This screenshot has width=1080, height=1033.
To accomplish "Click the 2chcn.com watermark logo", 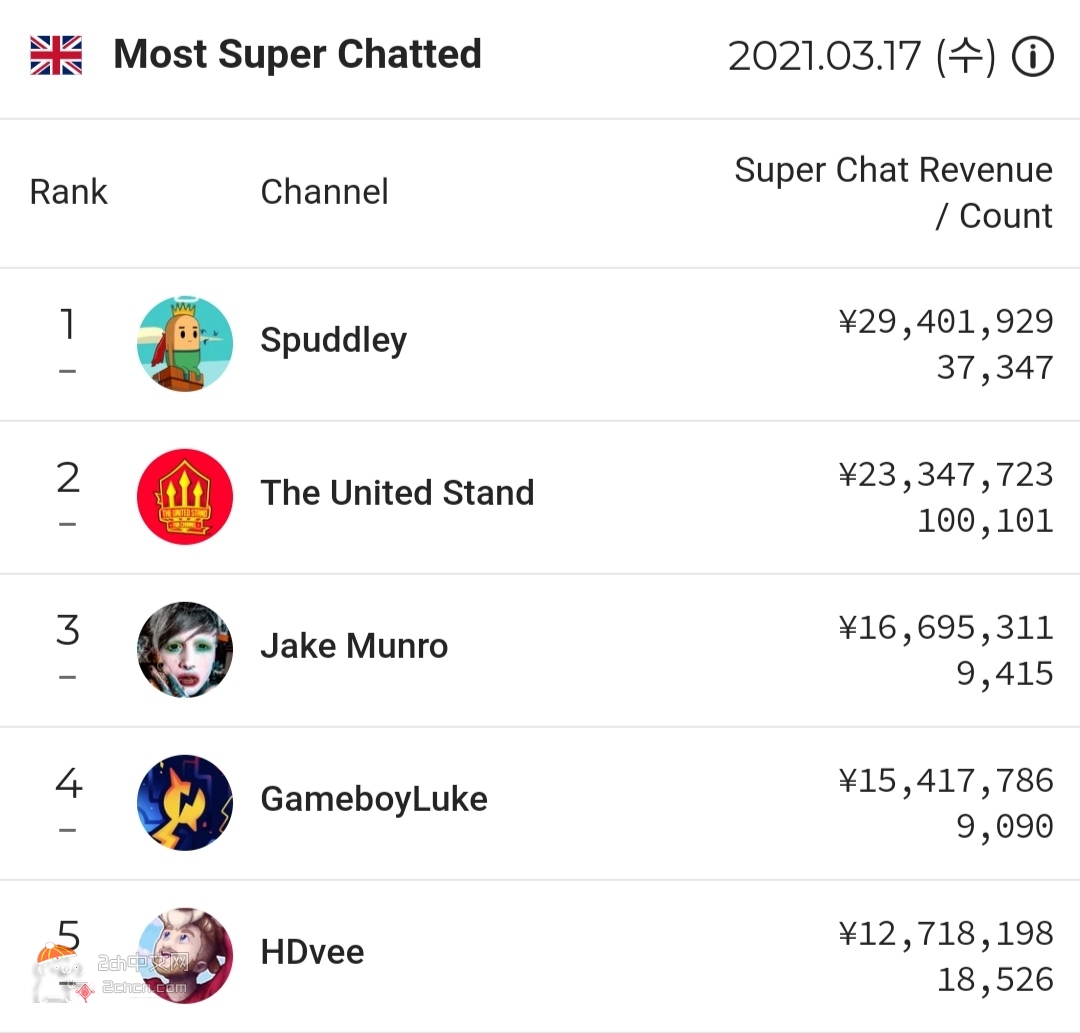I will (112, 972).
